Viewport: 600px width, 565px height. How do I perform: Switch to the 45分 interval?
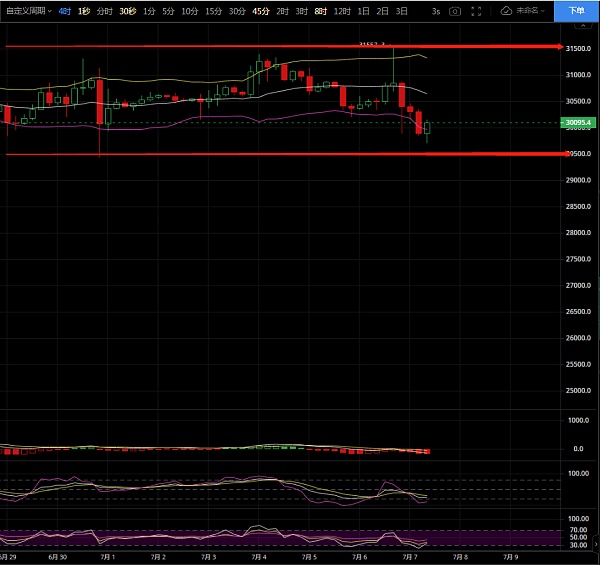pos(260,10)
